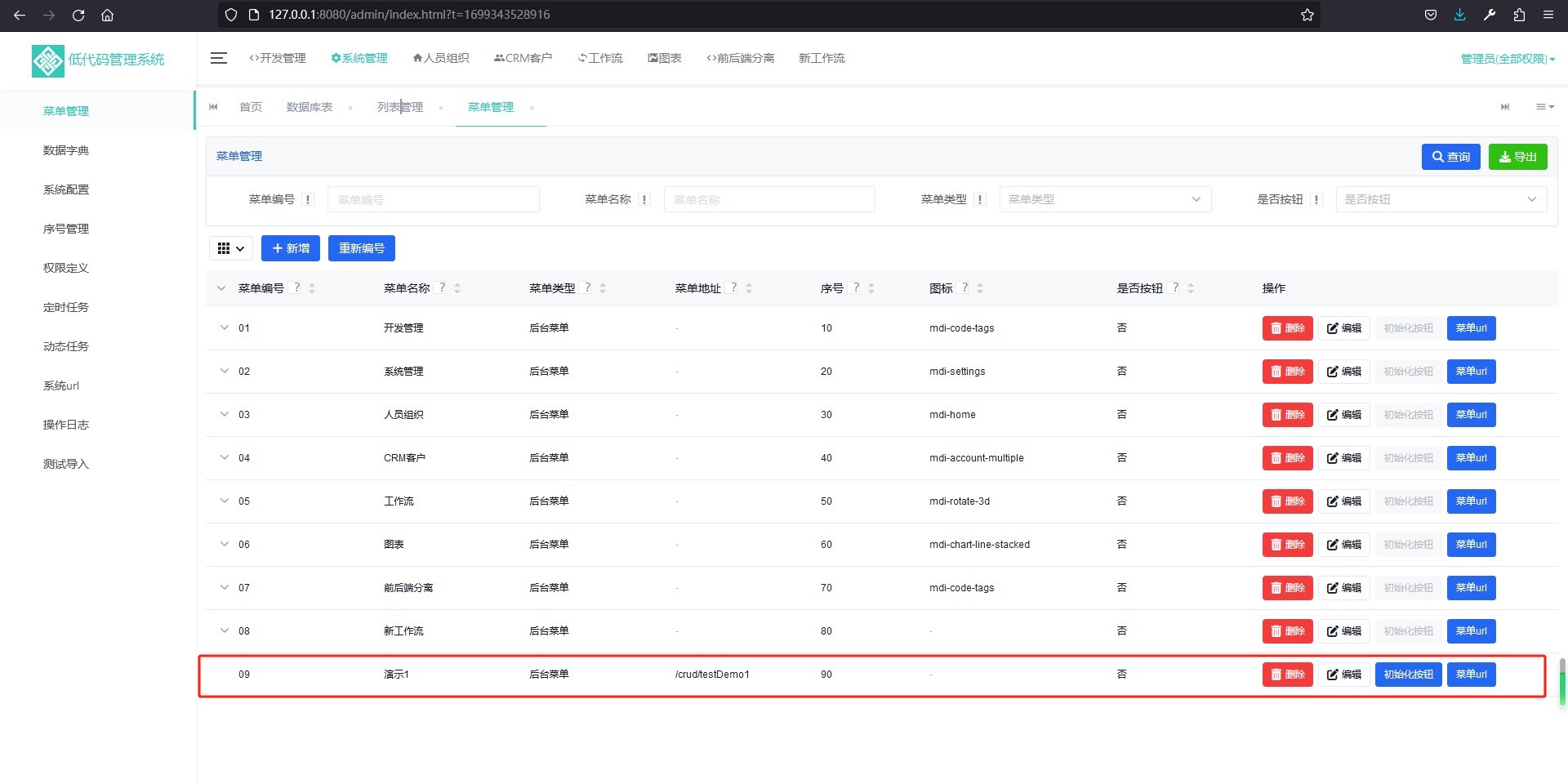Bookmark page with the star icon
The height and width of the screenshot is (784, 1568).
1307,15
